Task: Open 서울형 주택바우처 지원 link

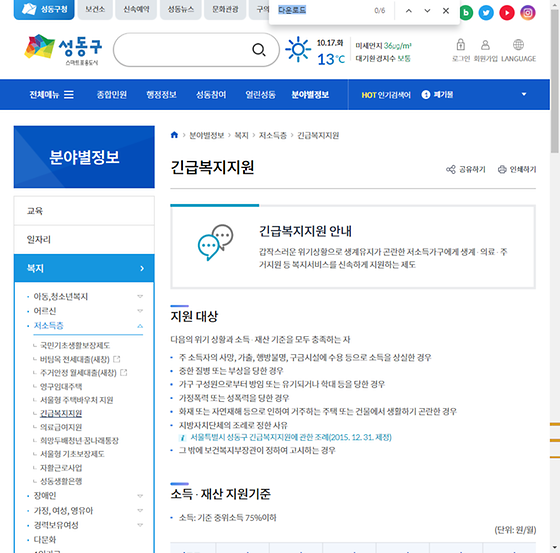Action: [76, 400]
